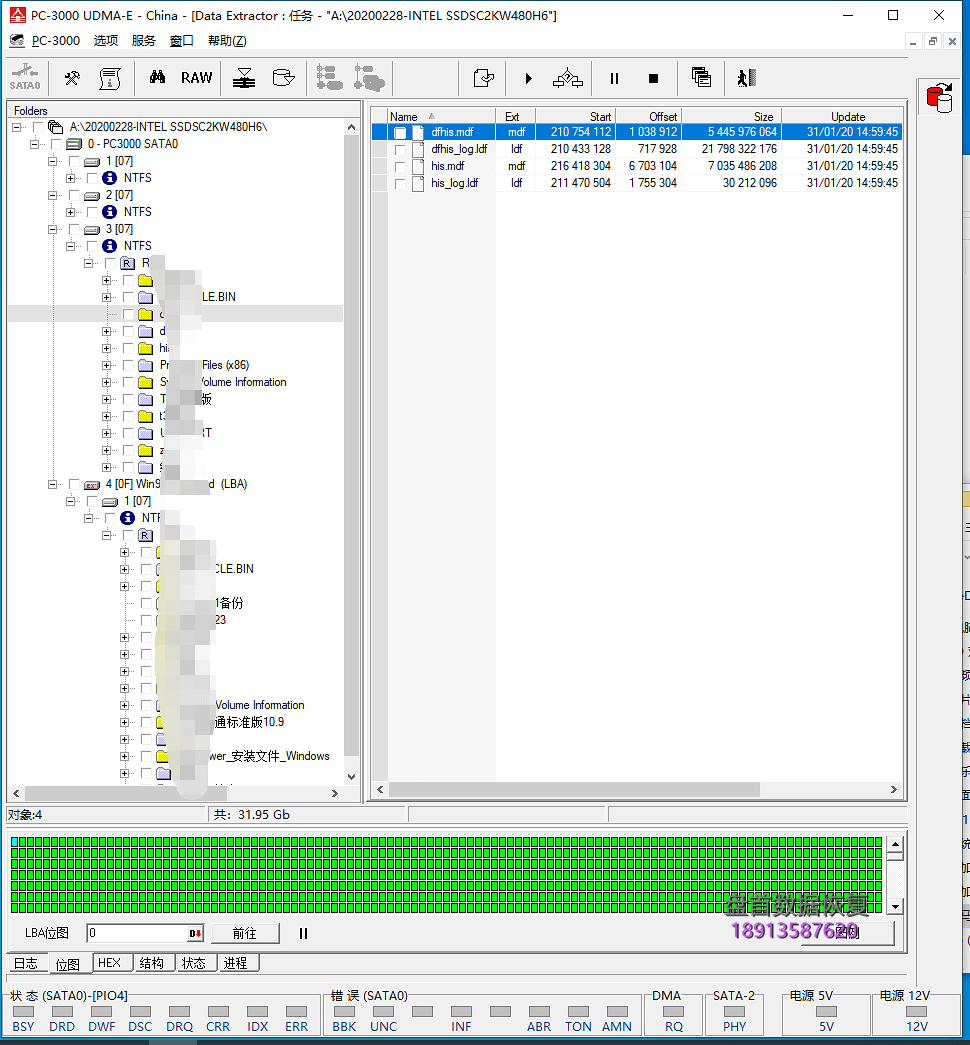This screenshot has height=1045, width=970.
Task: Open the 帮助(Z) menu
Action: pyautogui.click(x=227, y=41)
